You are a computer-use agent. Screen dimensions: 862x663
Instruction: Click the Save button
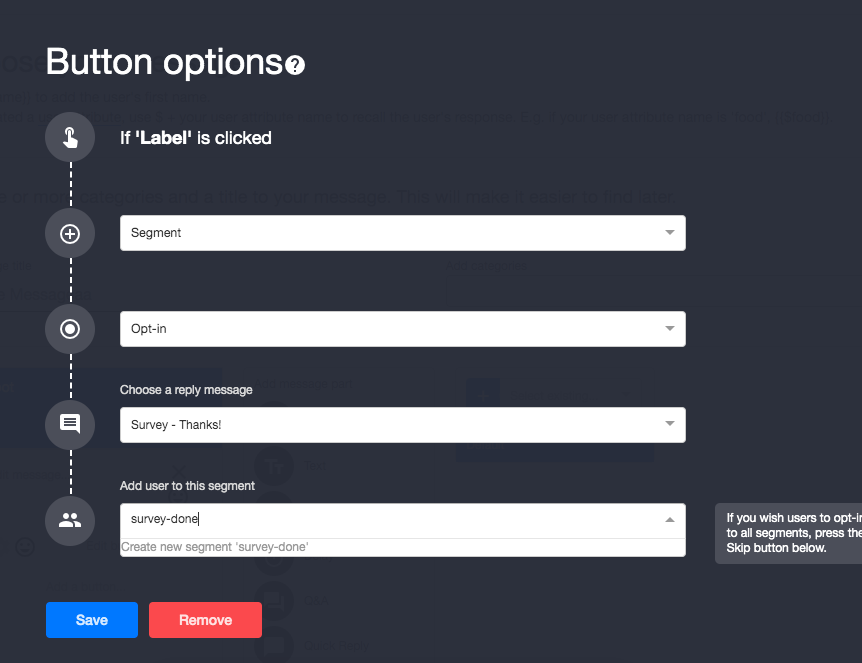tap(92, 620)
